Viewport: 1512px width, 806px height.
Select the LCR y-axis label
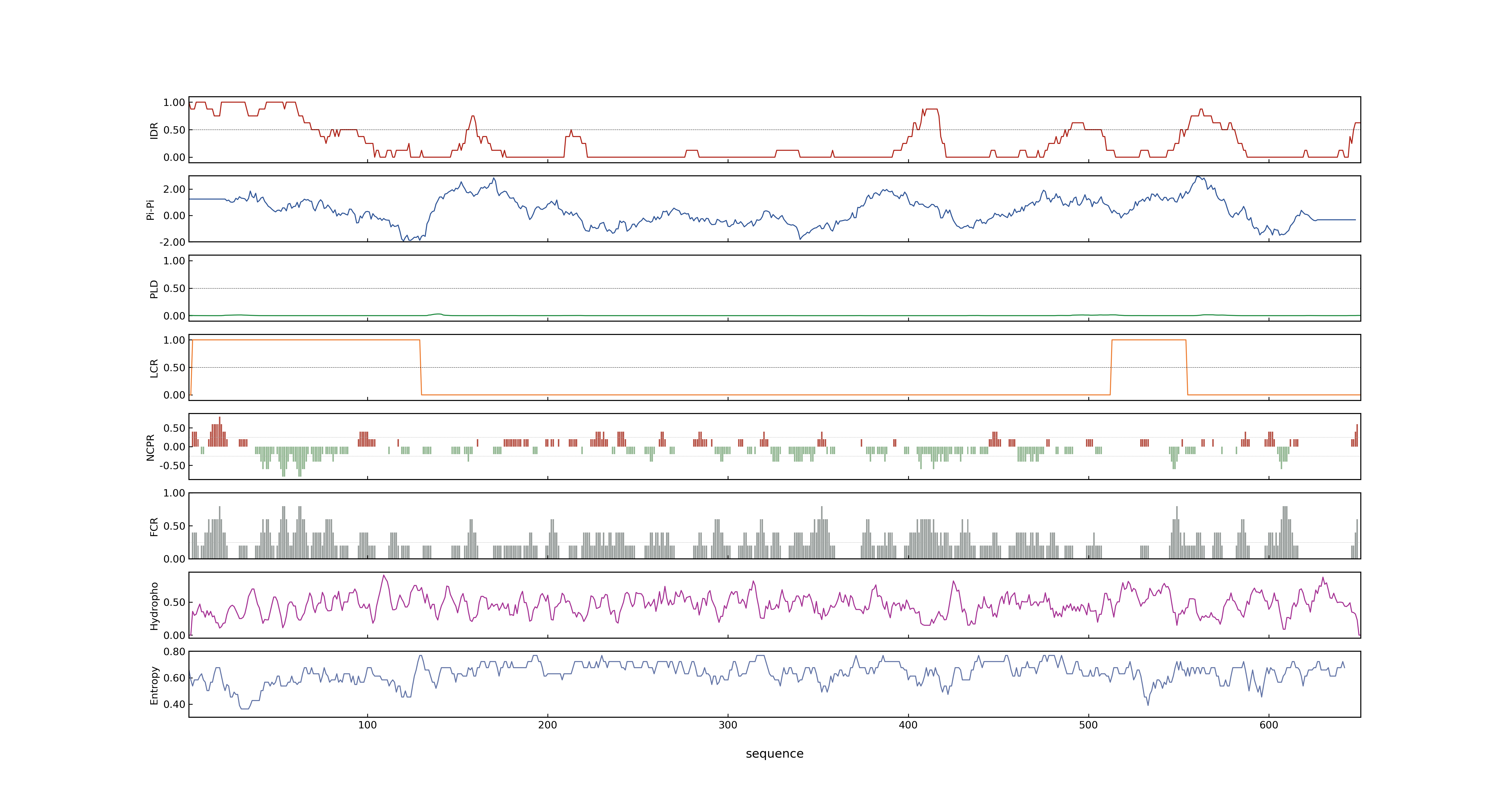154,368
